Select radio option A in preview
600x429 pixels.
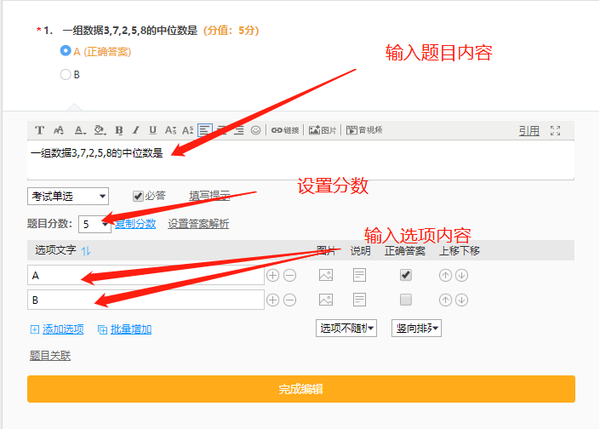point(65,51)
